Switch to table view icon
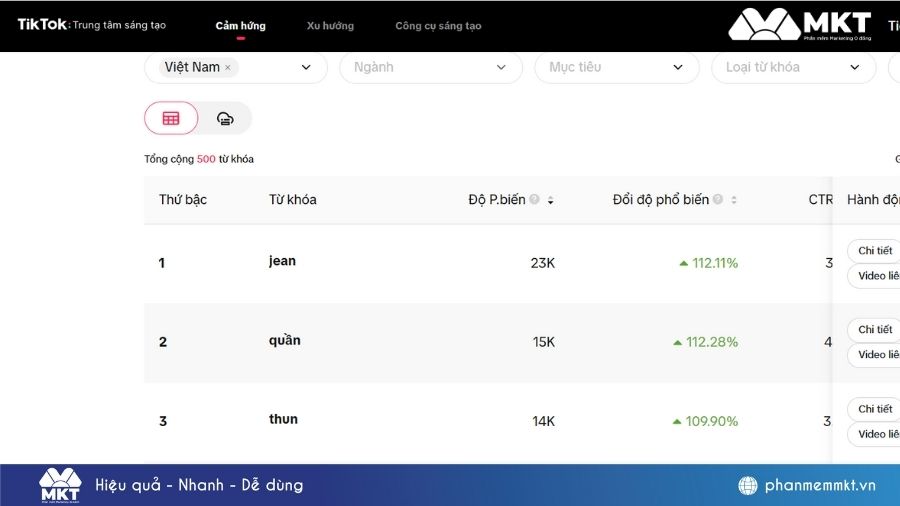900x506 pixels. click(x=171, y=118)
